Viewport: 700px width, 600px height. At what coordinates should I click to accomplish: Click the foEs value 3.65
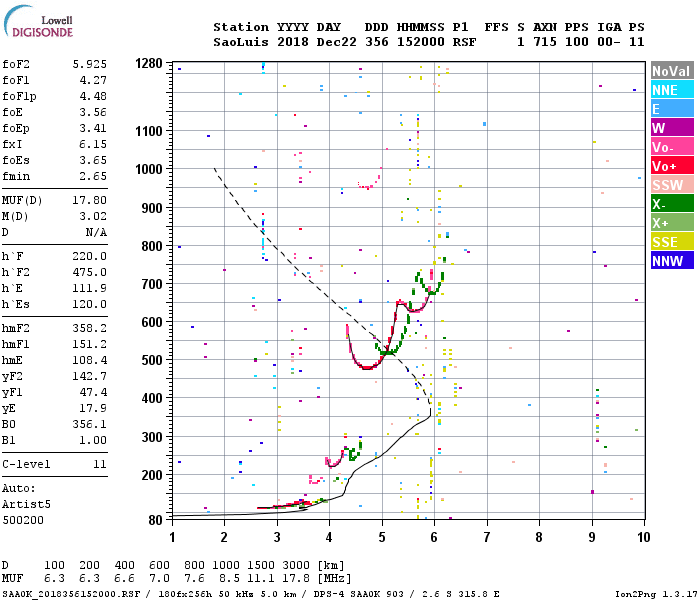(x=93, y=160)
